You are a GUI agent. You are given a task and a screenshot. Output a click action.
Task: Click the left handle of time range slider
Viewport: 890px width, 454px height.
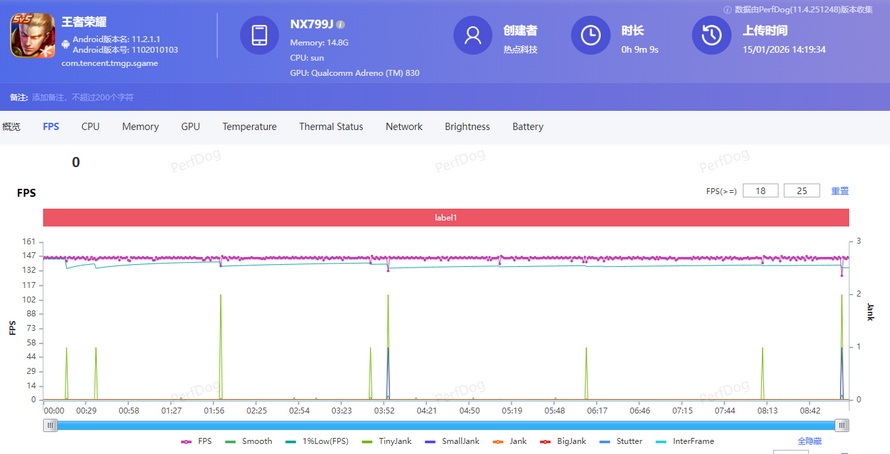point(51,425)
